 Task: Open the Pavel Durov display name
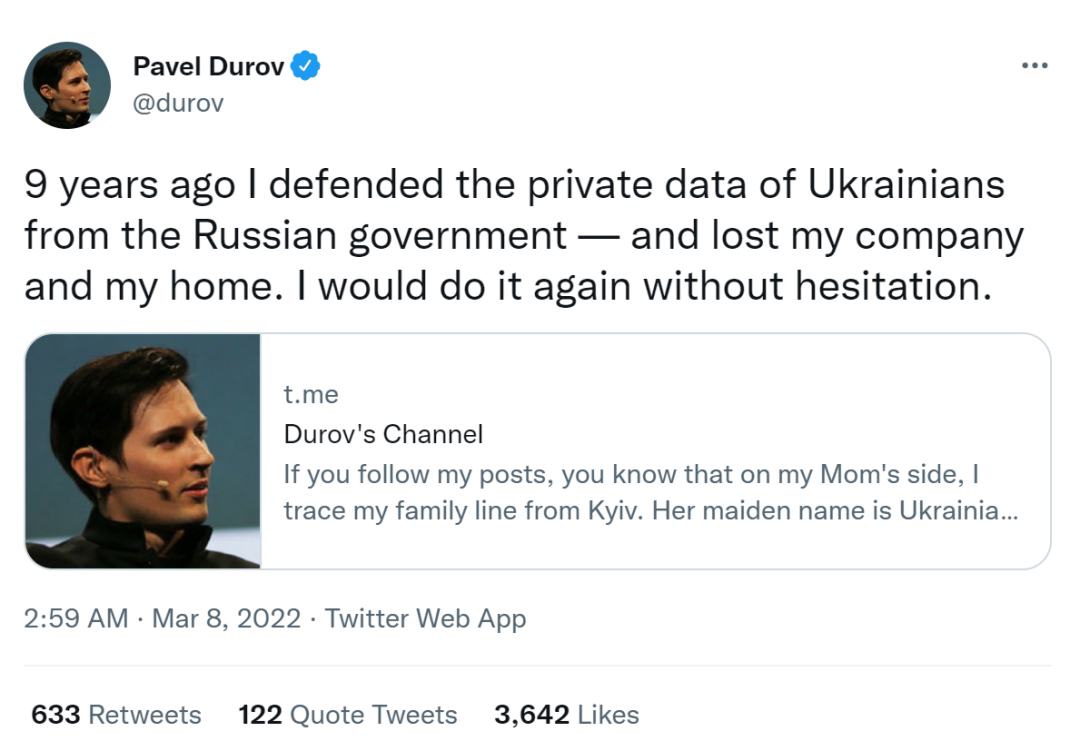[208, 68]
